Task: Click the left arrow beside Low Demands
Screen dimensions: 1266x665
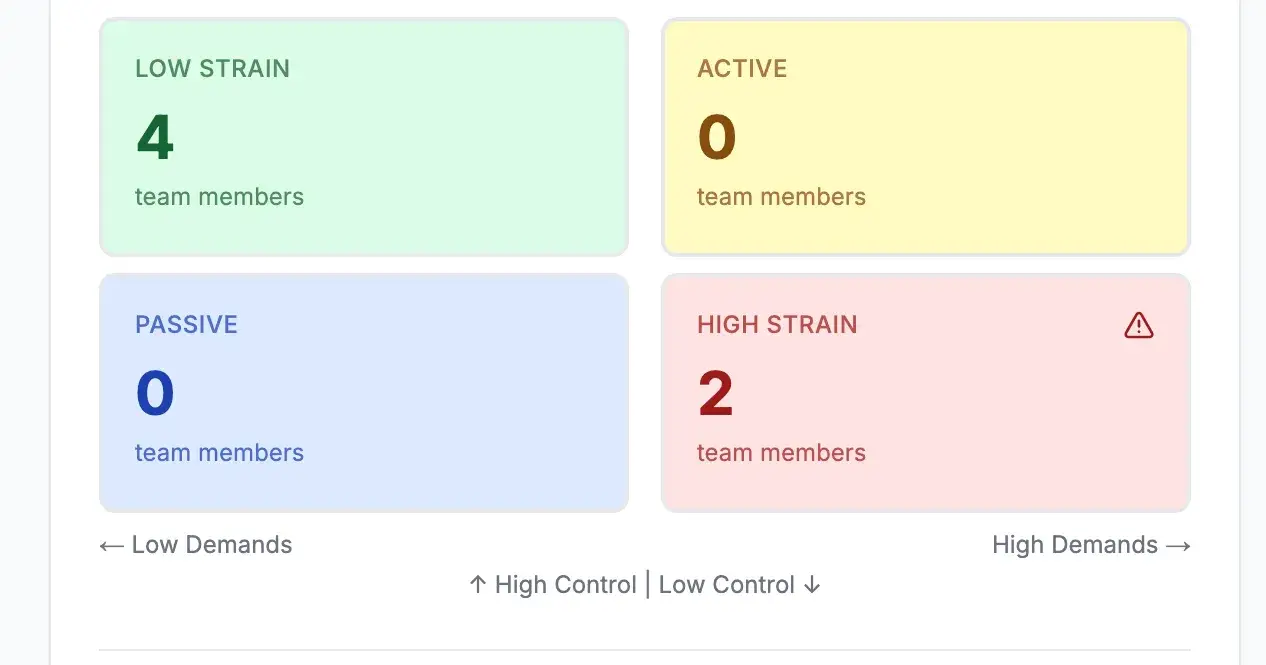Action: click(110, 544)
